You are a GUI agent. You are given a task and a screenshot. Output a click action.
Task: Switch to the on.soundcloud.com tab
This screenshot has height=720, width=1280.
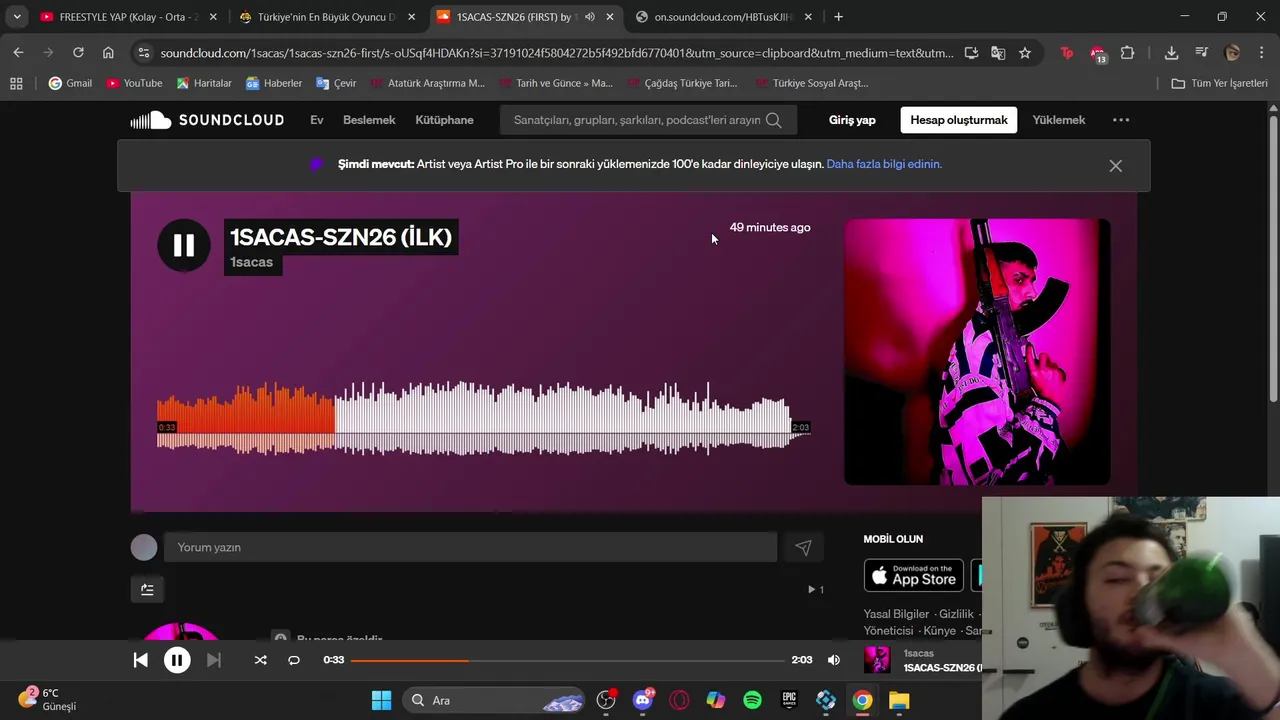click(725, 17)
